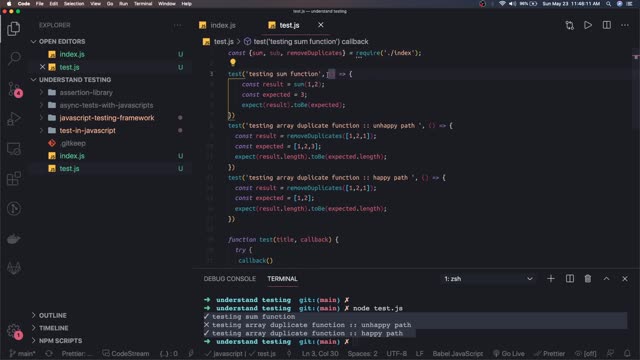Expand the test-in-javascript folder
The image size is (640, 360).
click(x=87, y=131)
